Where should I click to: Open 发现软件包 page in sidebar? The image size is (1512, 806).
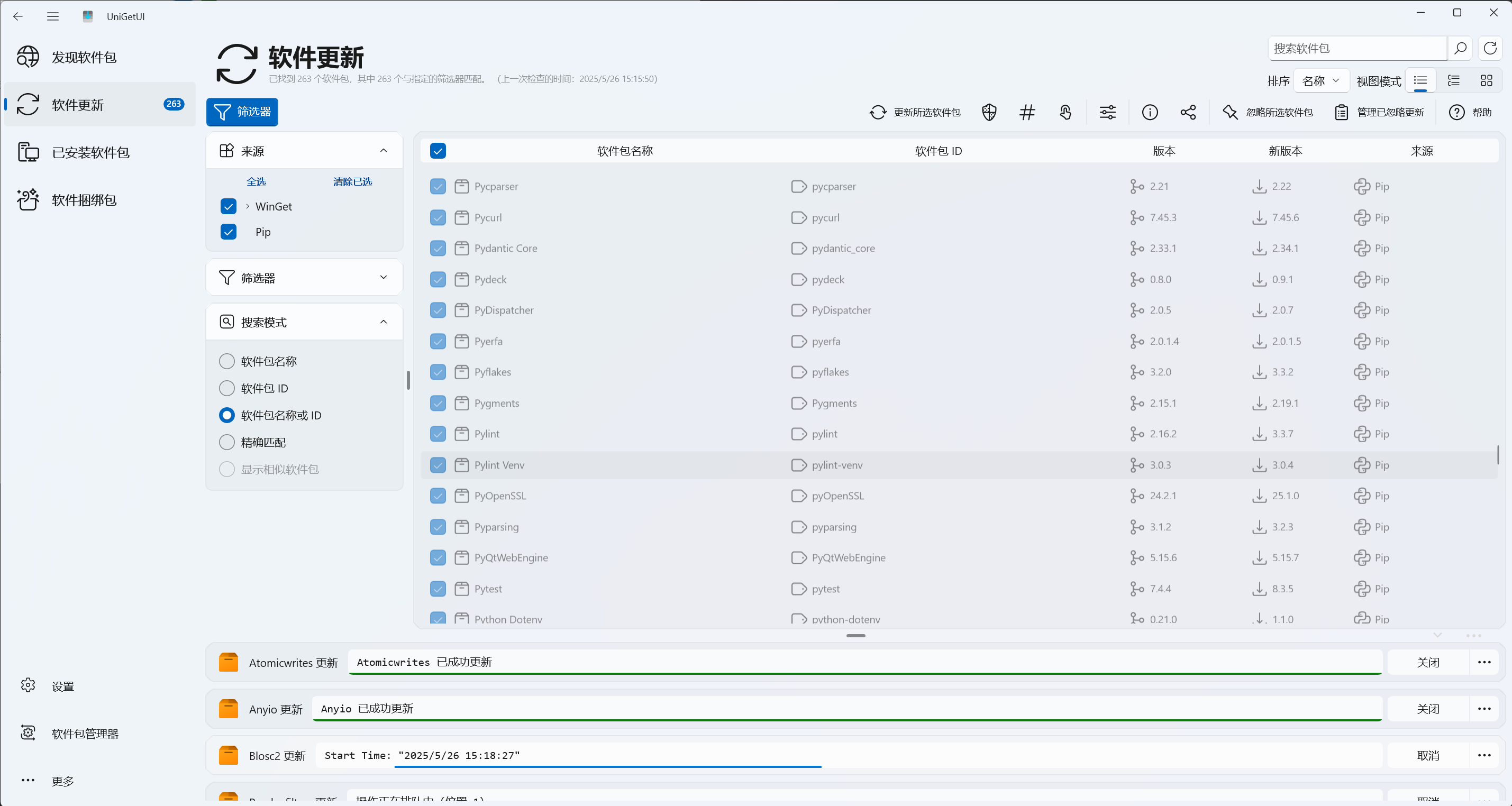[84, 57]
